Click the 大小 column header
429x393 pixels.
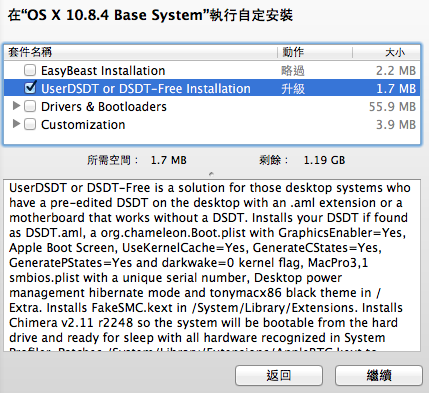[395, 52]
